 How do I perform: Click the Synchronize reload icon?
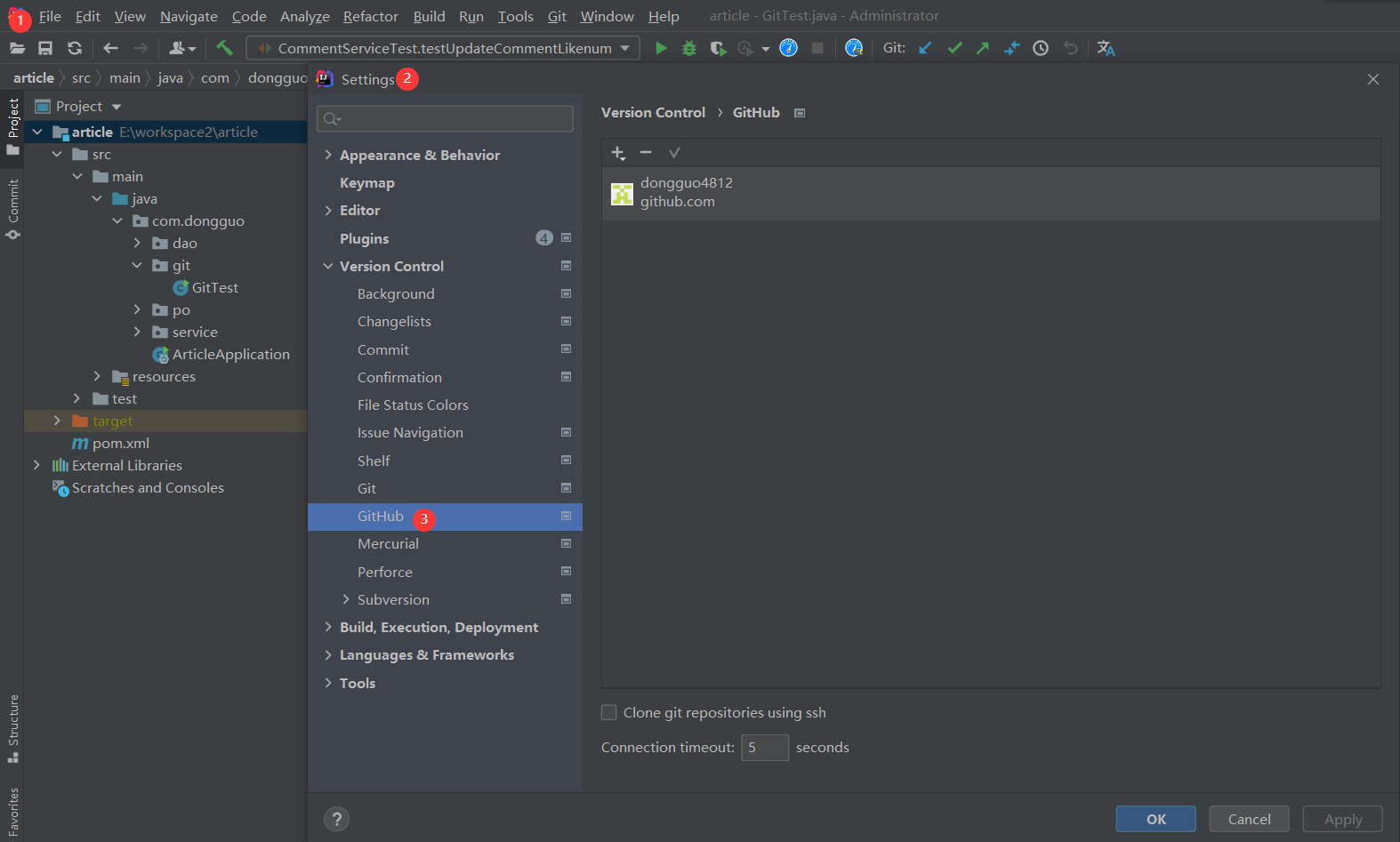(x=75, y=48)
